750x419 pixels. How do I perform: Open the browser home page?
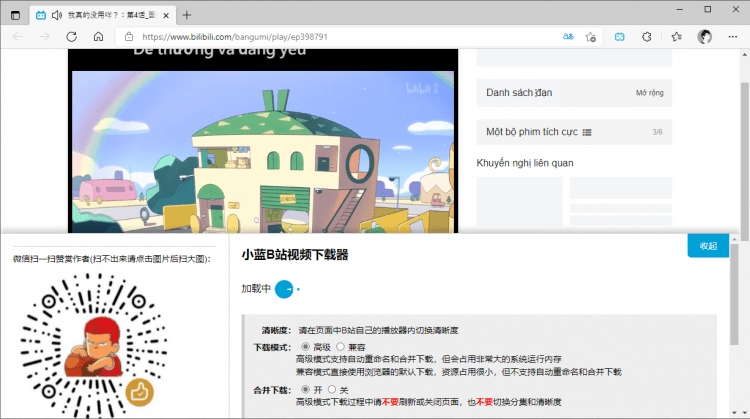pyautogui.click(x=99, y=37)
